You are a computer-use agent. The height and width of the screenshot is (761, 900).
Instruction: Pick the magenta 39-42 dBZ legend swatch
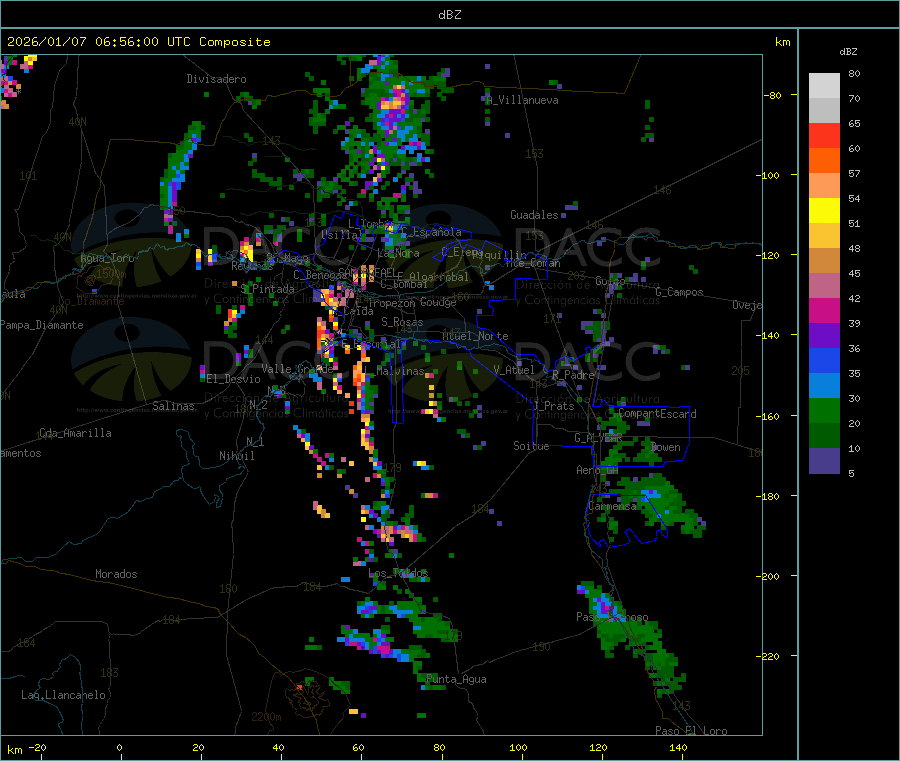(824, 310)
